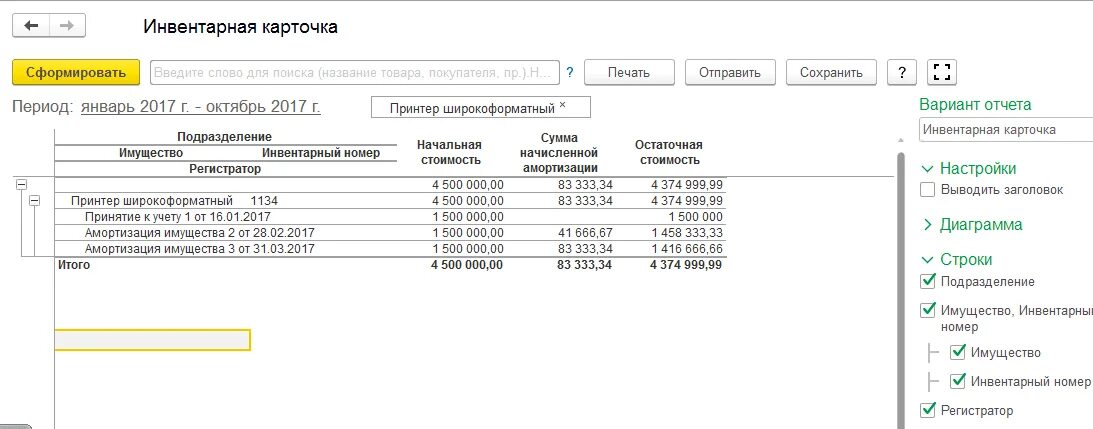The image size is (1093, 429).
Task: Click the 'Остаточная стоимость' column header
Action: (668, 152)
